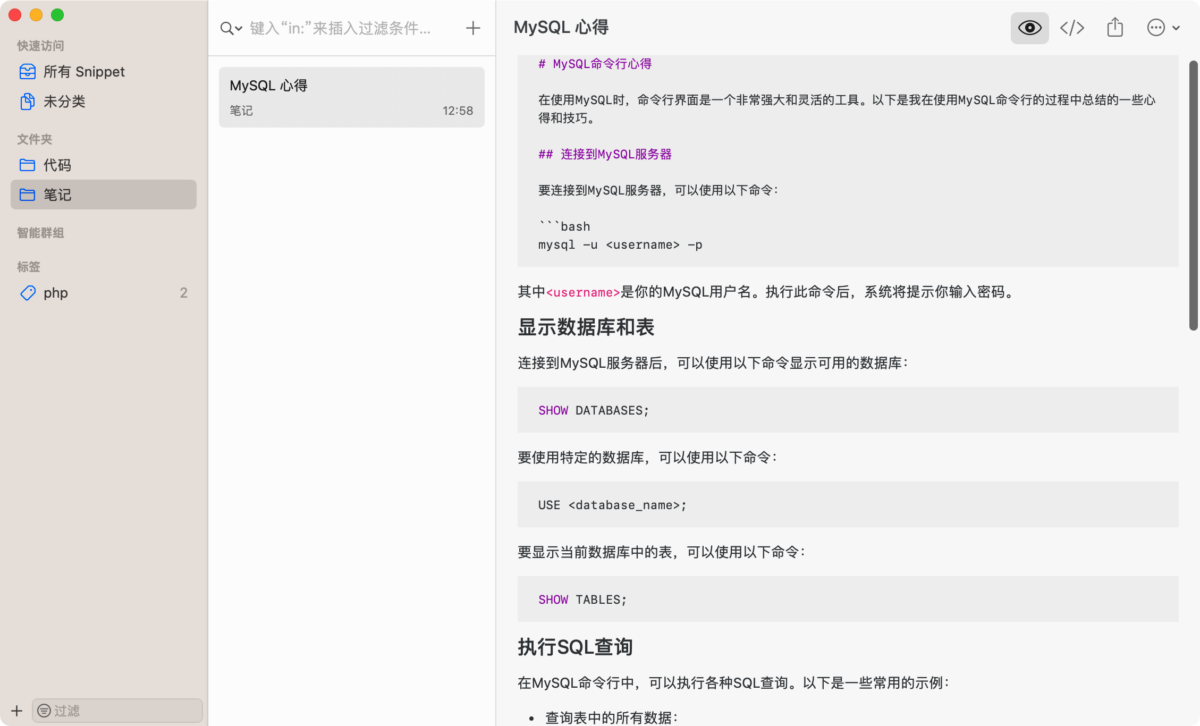
Task: Click the 执行SQL查询 heading
Action: [575, 647]
